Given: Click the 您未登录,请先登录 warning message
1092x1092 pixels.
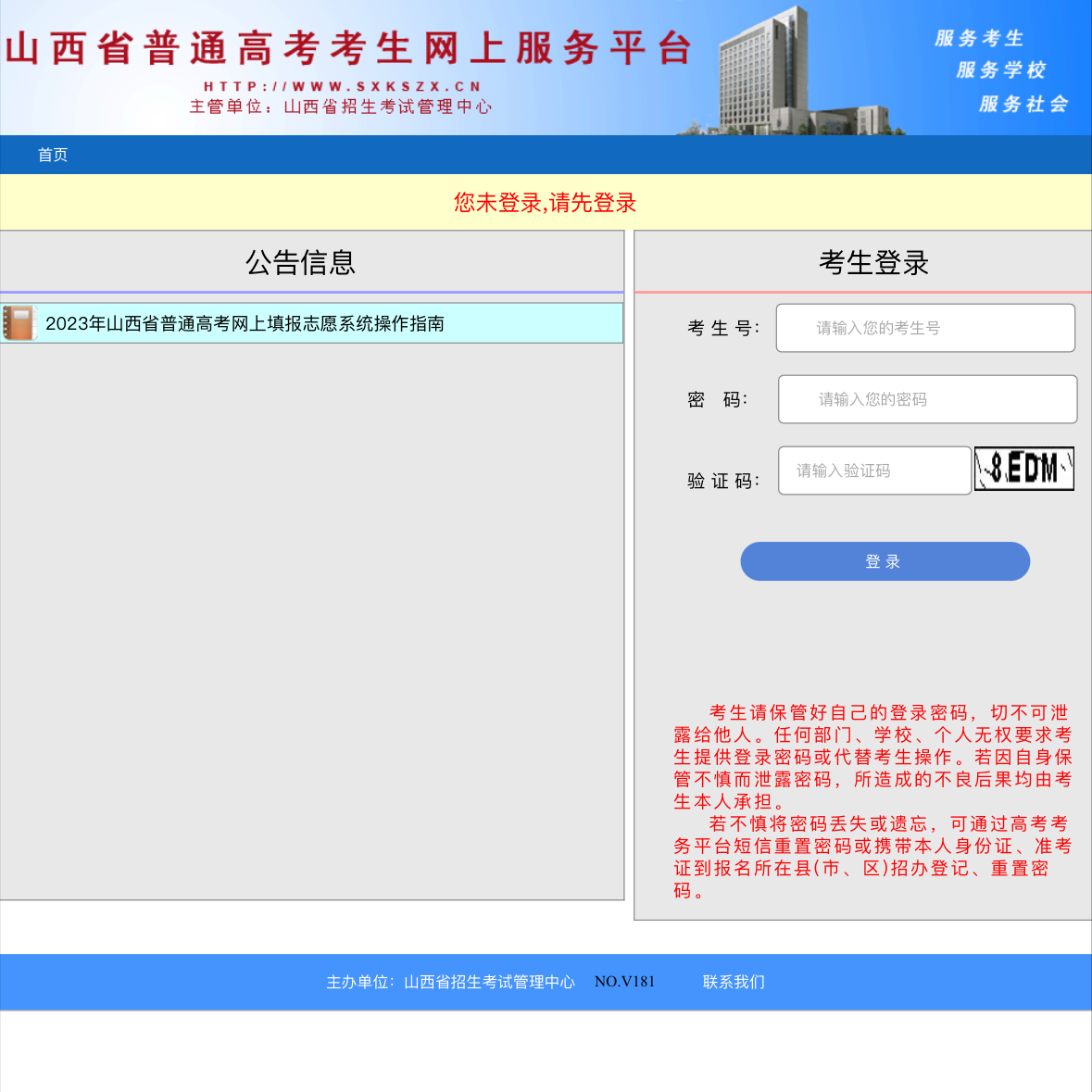Looking at the screenshot, I should (x=545, y=203).
